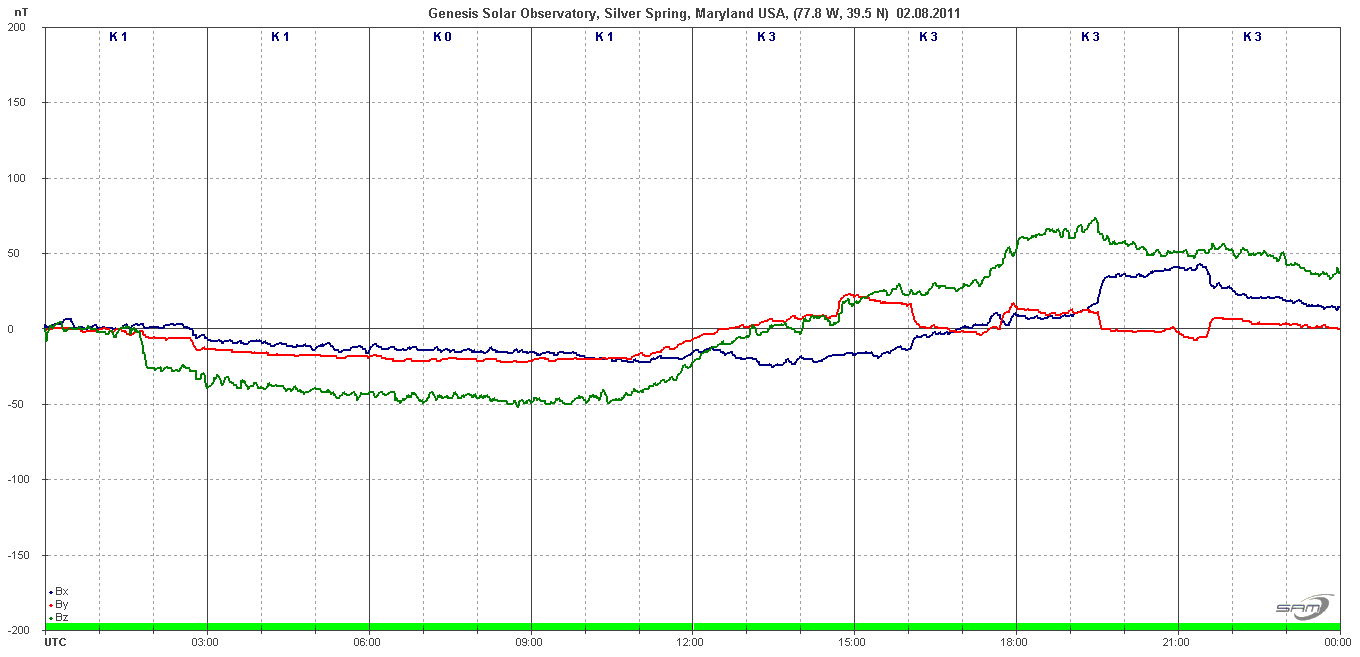Click the K 1 label between 09:00 and 12:00

[604, 37]
